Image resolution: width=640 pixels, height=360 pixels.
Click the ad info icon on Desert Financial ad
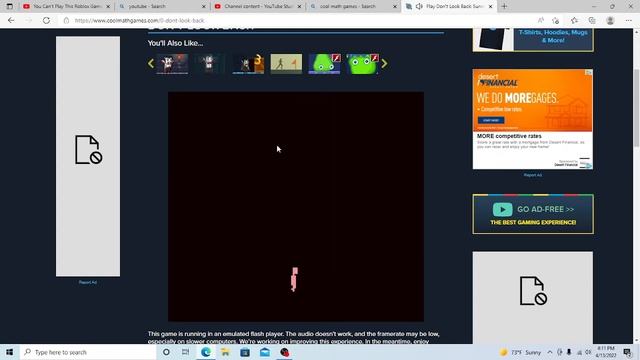pyautogui.click(x=589, y=73)
